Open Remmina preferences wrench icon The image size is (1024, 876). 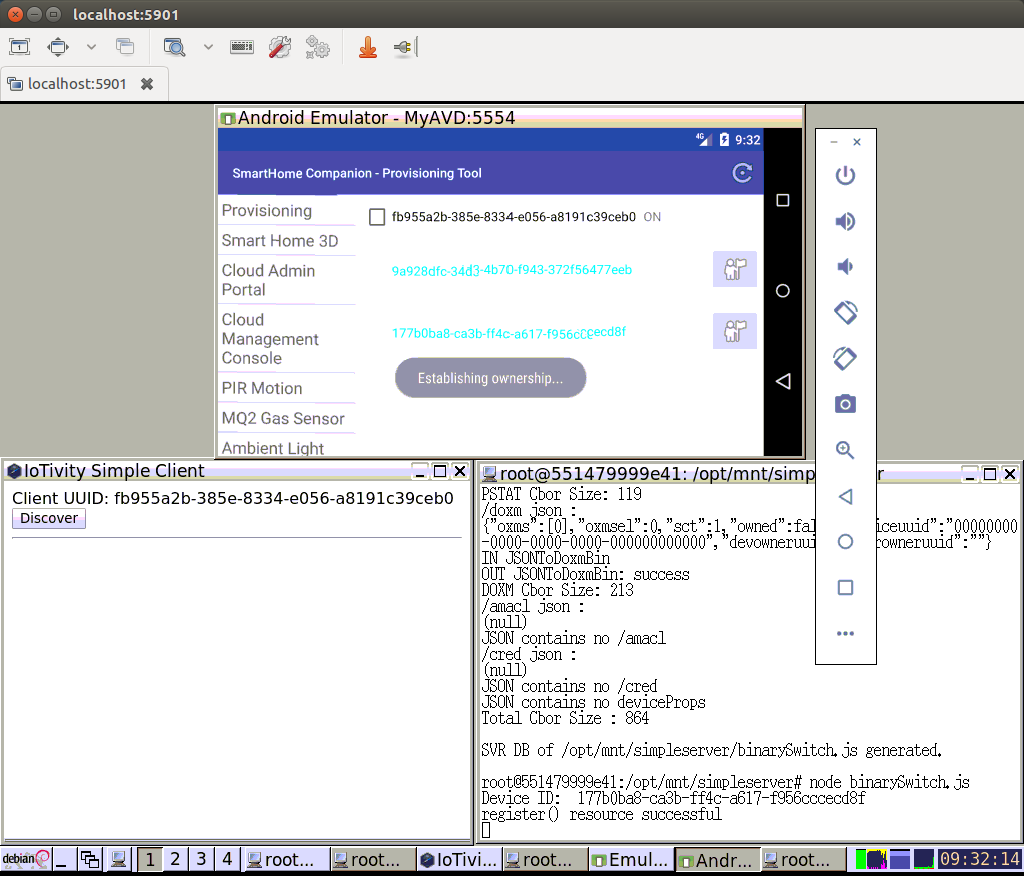[280, 47]
